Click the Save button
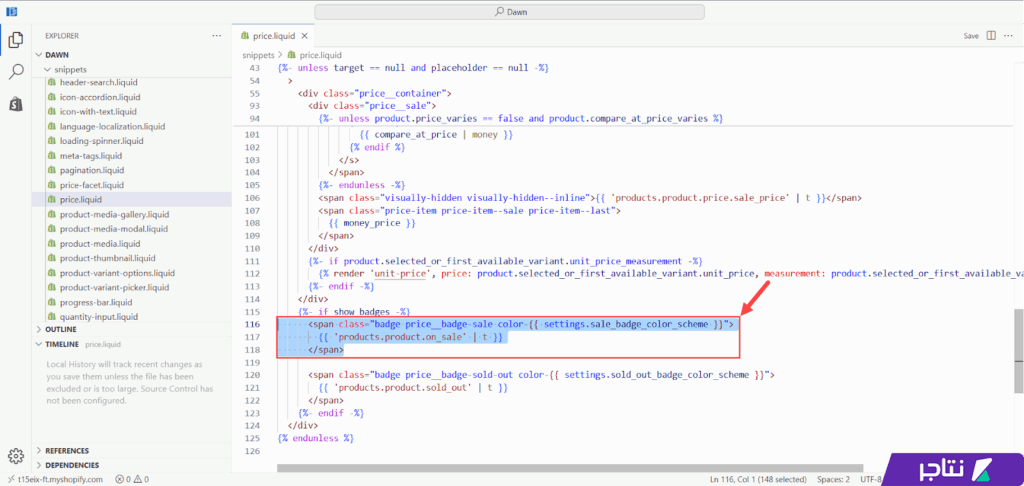This screenshot has height=486, width=1024. 970,36
